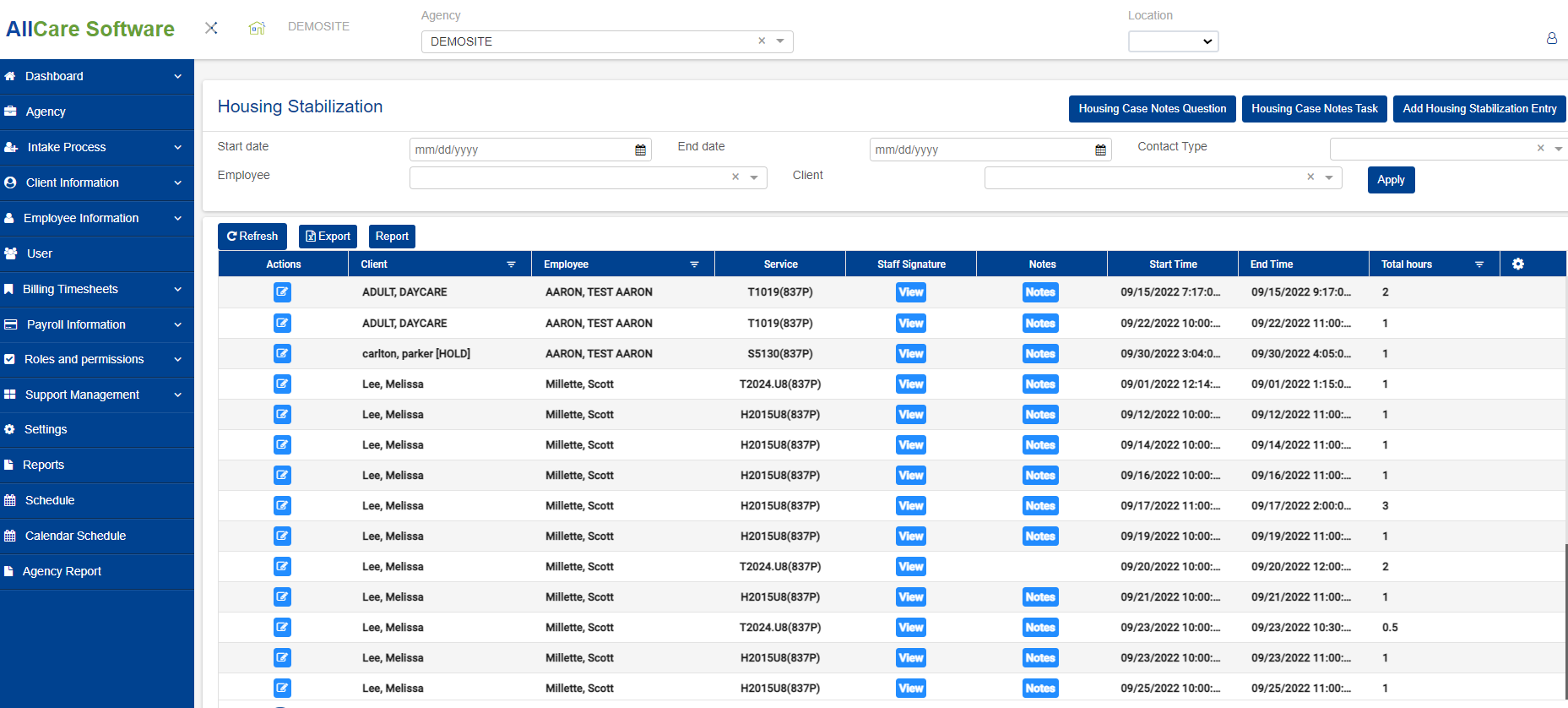Click the Add Housing Stabilization Entry button
1568x708 pixels.
click(x=1478, y=109)
